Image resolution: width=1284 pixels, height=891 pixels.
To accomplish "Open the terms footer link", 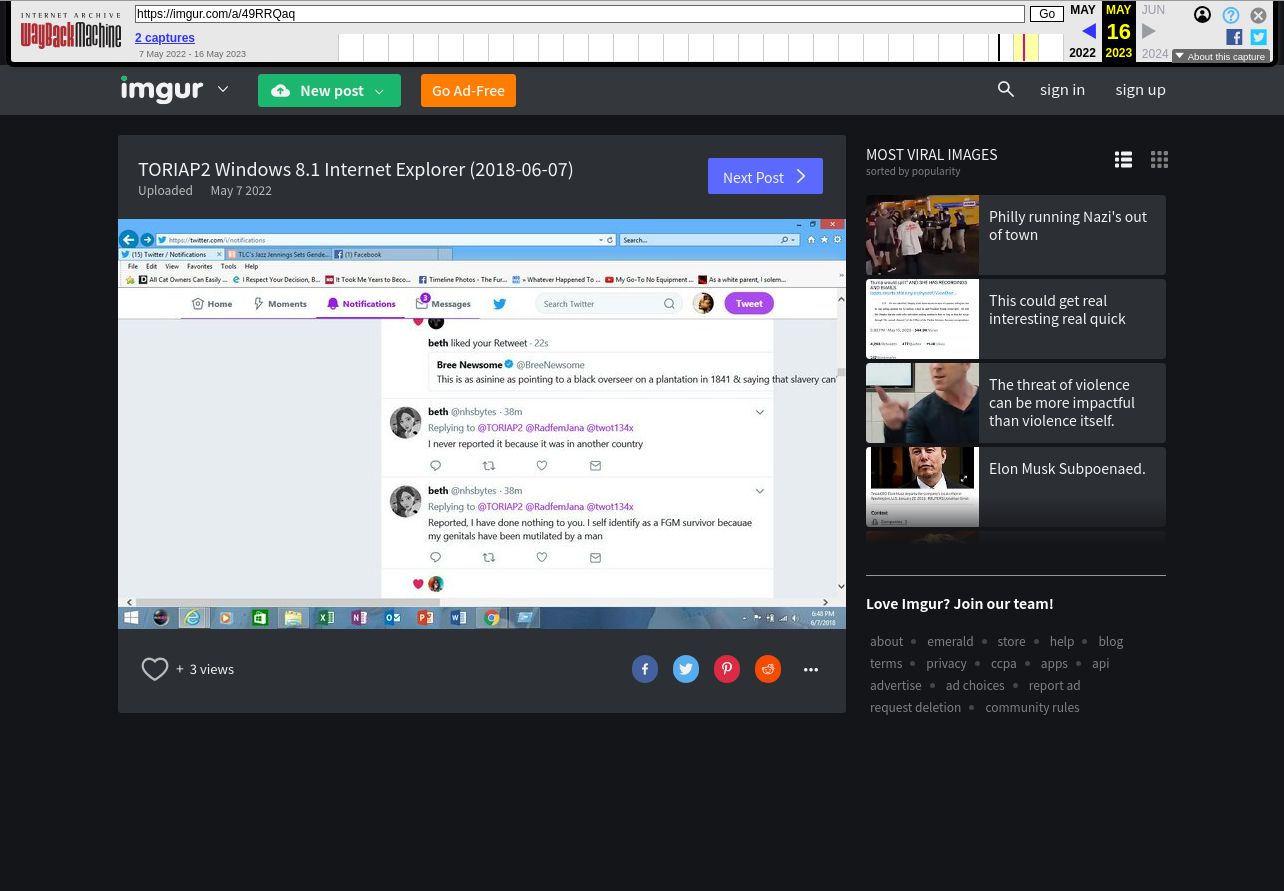I will tap(886, 664).
